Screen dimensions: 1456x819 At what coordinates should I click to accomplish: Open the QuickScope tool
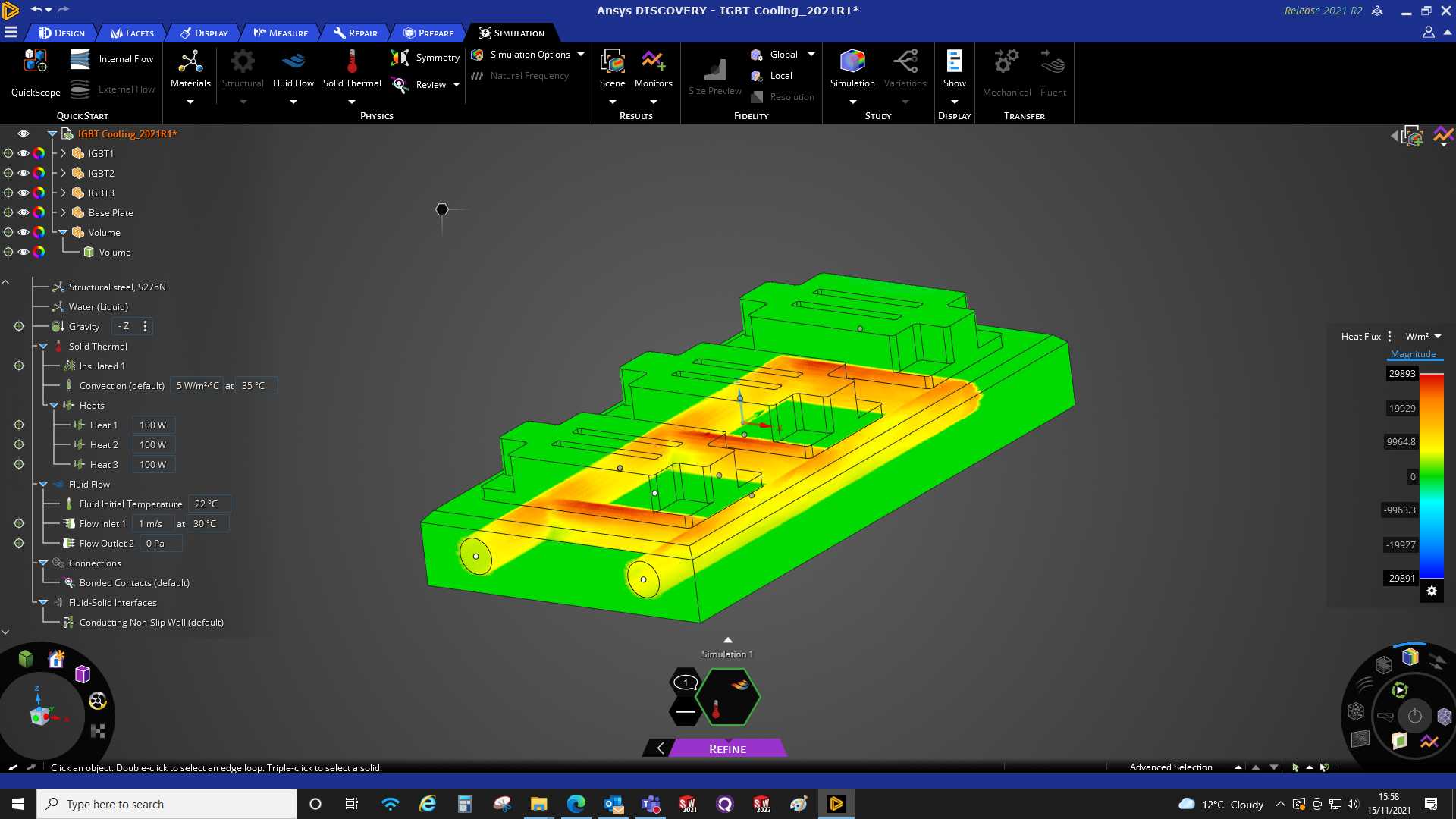pyautogui.click(x=36, y=73)
